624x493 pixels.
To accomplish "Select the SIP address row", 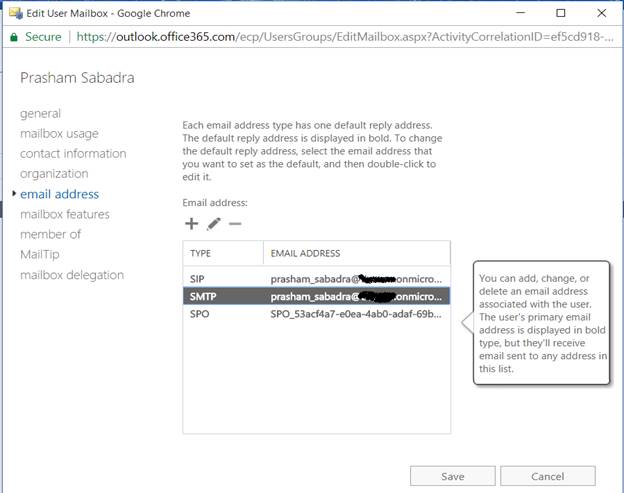I will coord(316,279).
